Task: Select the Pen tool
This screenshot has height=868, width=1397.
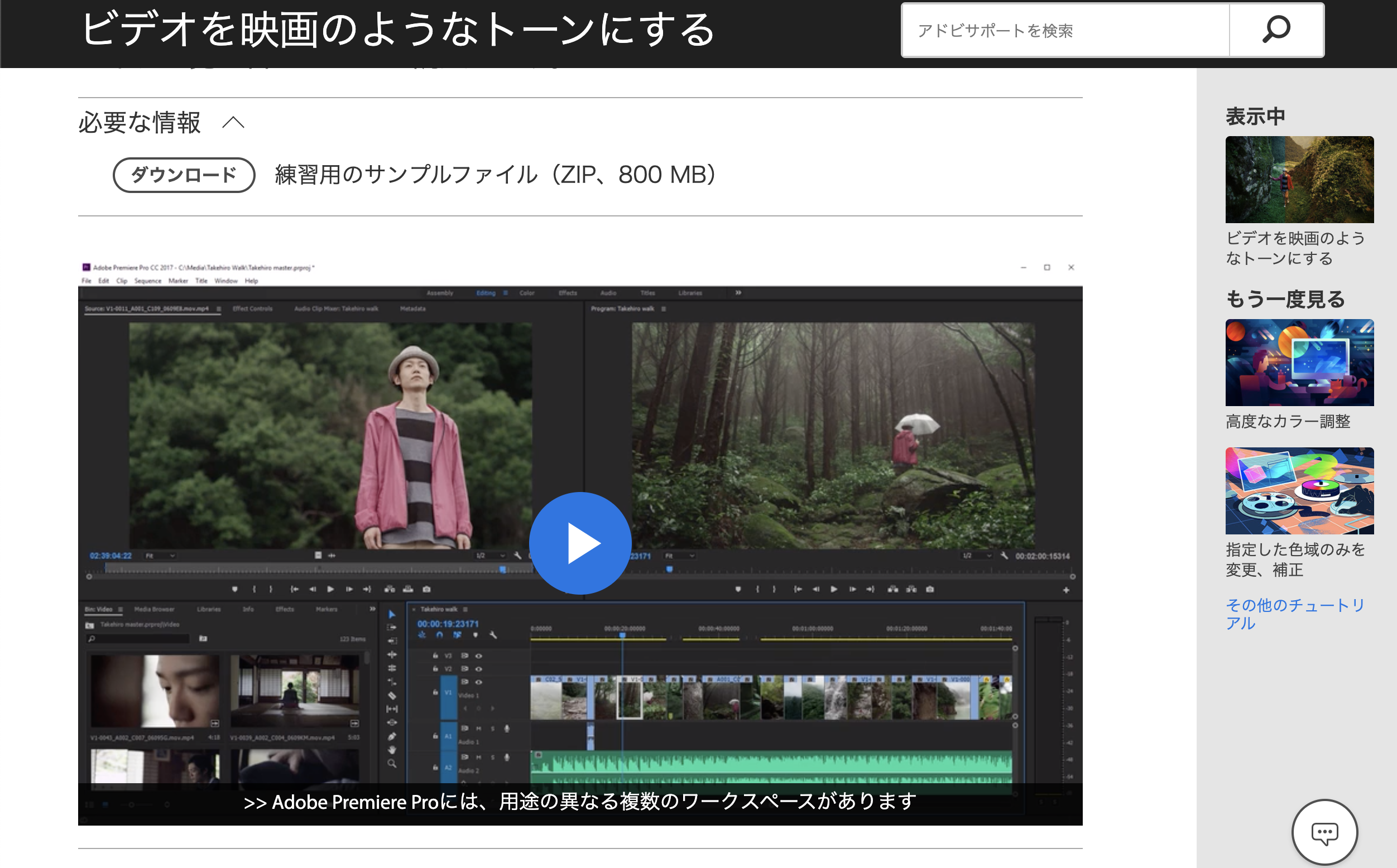Action: pos(392,736)
